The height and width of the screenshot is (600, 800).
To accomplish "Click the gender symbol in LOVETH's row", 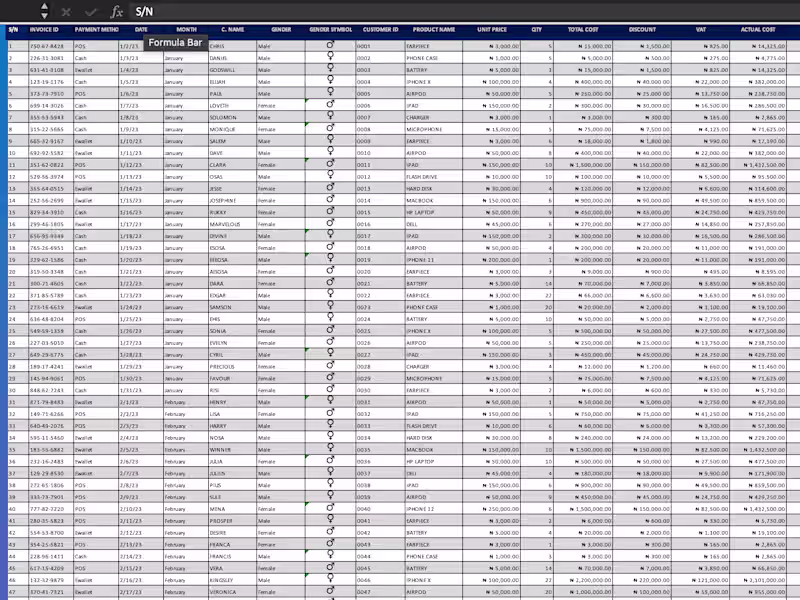I will pos(331,104).
